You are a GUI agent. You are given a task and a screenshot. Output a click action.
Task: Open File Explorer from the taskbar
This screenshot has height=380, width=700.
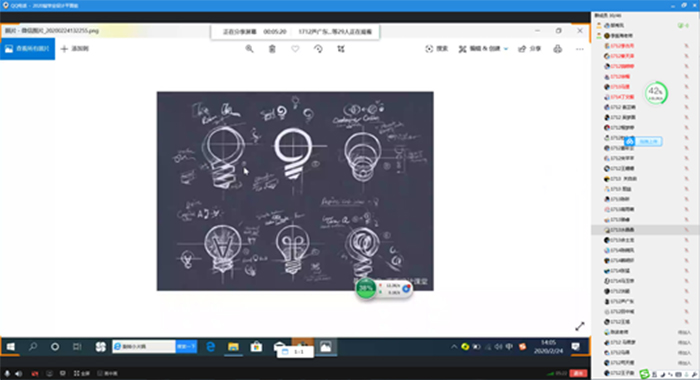233,347
